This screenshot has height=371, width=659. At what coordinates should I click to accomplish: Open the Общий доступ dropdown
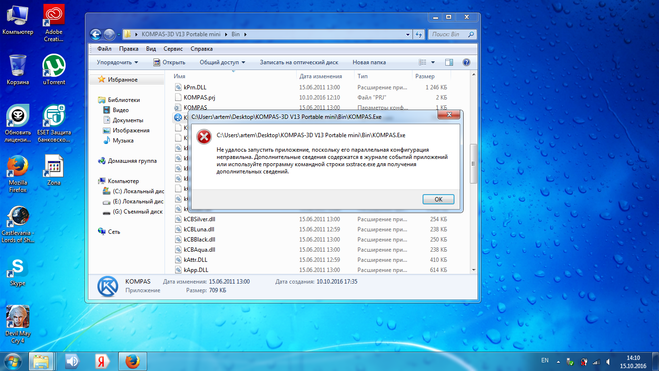pos(222,62)
